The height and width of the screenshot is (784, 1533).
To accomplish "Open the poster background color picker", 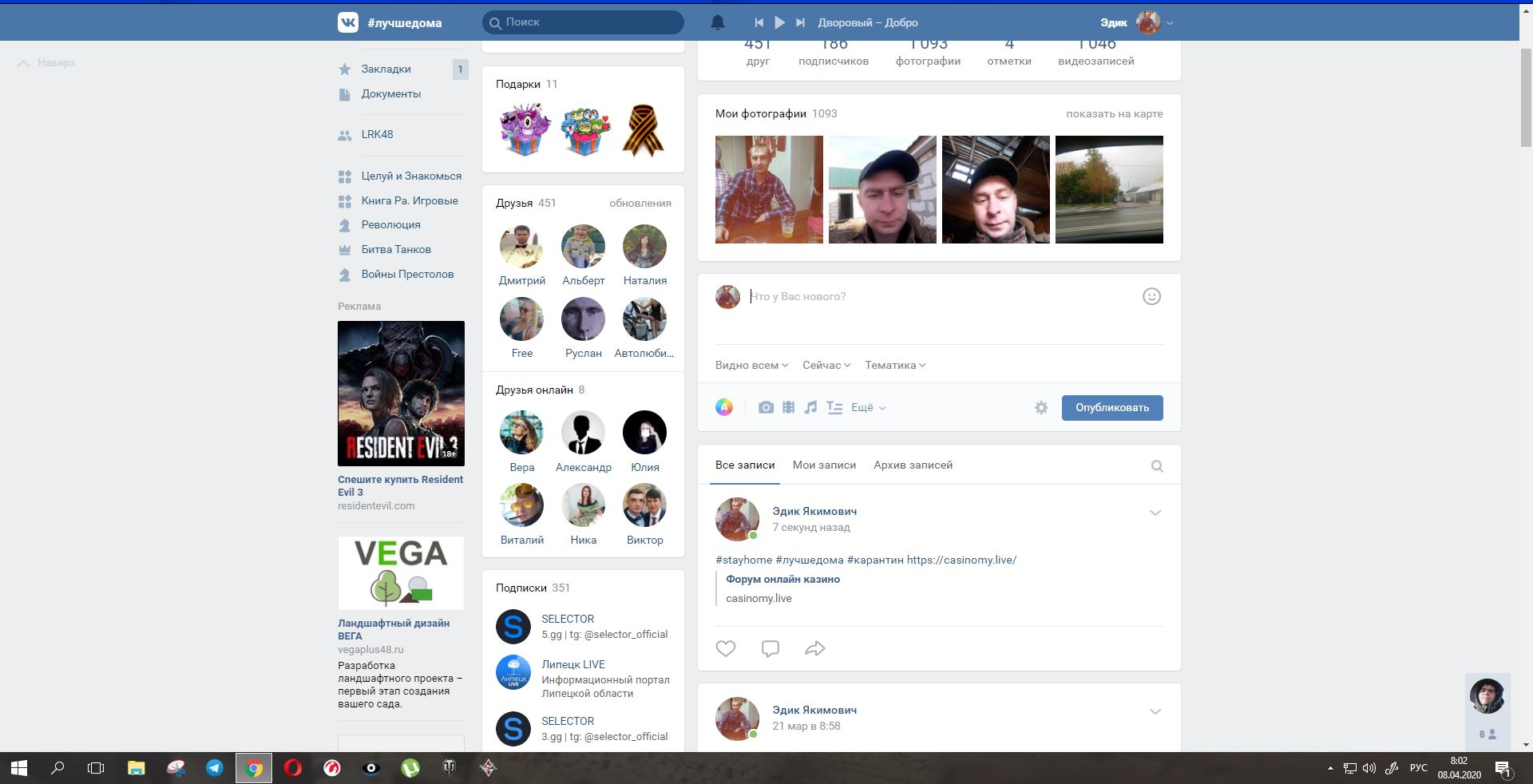I will click(724, 407).
